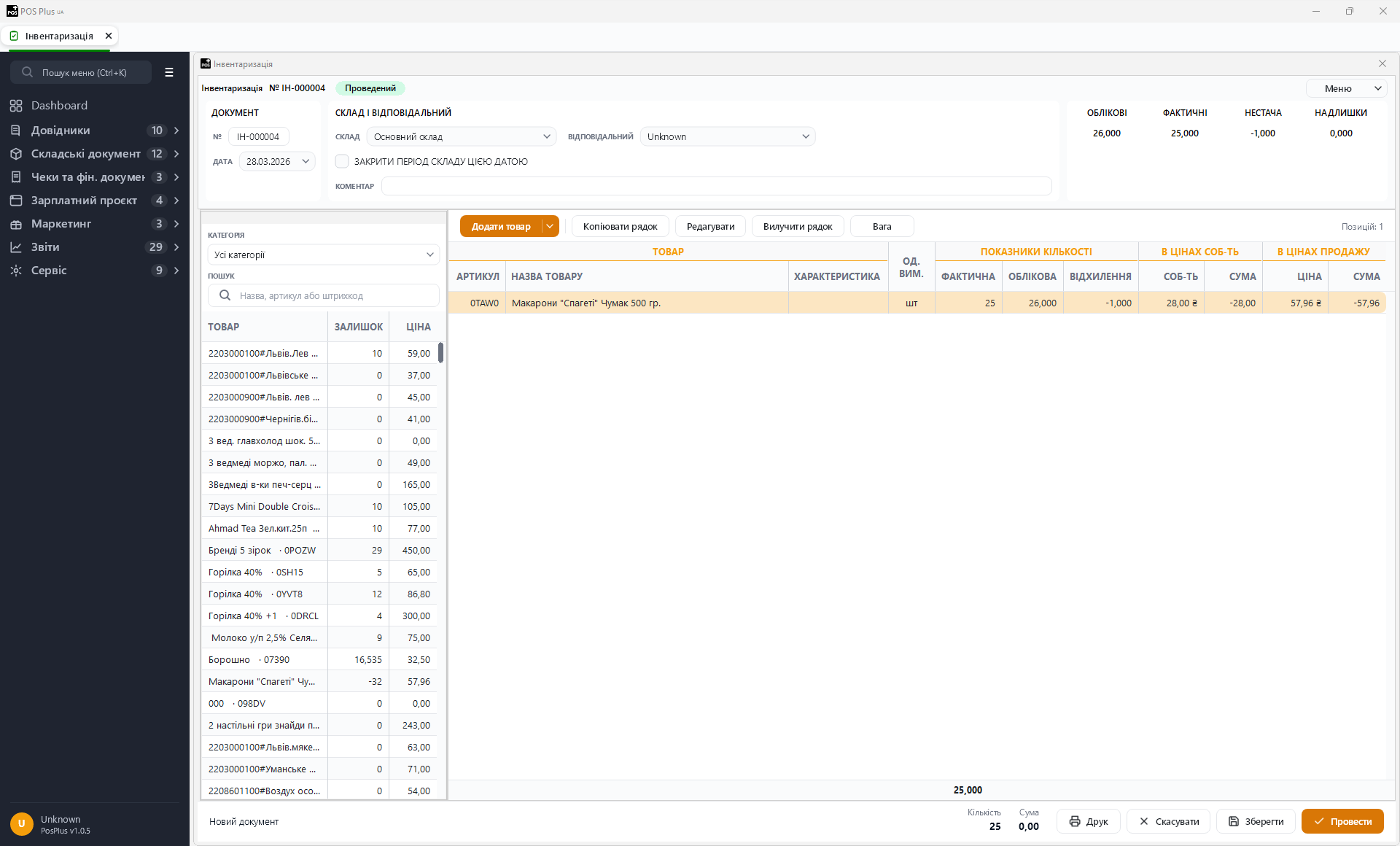Click the Скасувати button
The height and width of the screenshot is (846, 1400).
(x=1169, y=821)
